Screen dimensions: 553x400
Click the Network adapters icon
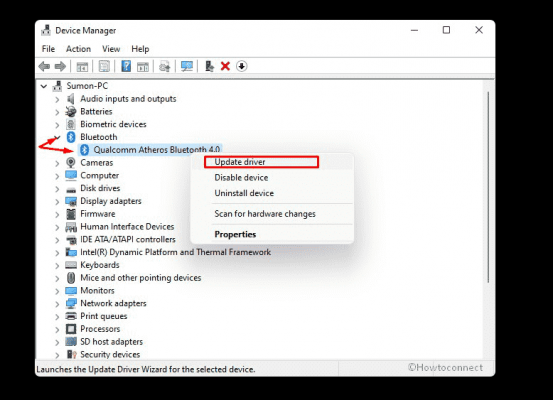click(x=71, y=303)
